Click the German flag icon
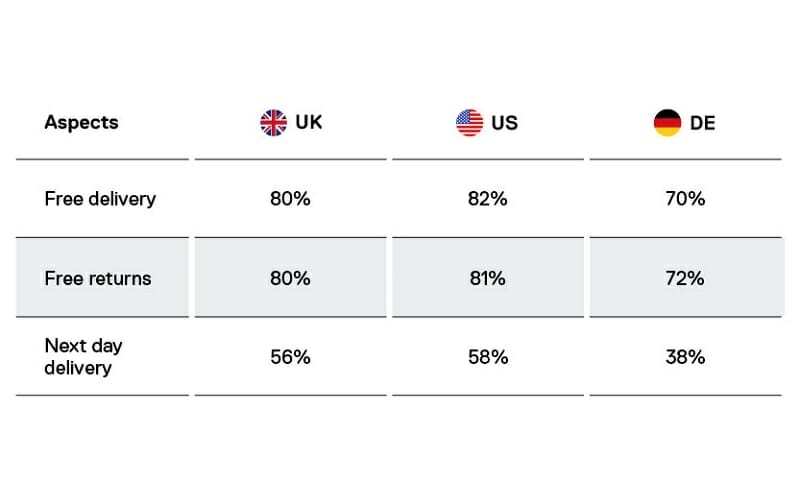The width and height of the screenshot is (800, 482). (667, 123)
